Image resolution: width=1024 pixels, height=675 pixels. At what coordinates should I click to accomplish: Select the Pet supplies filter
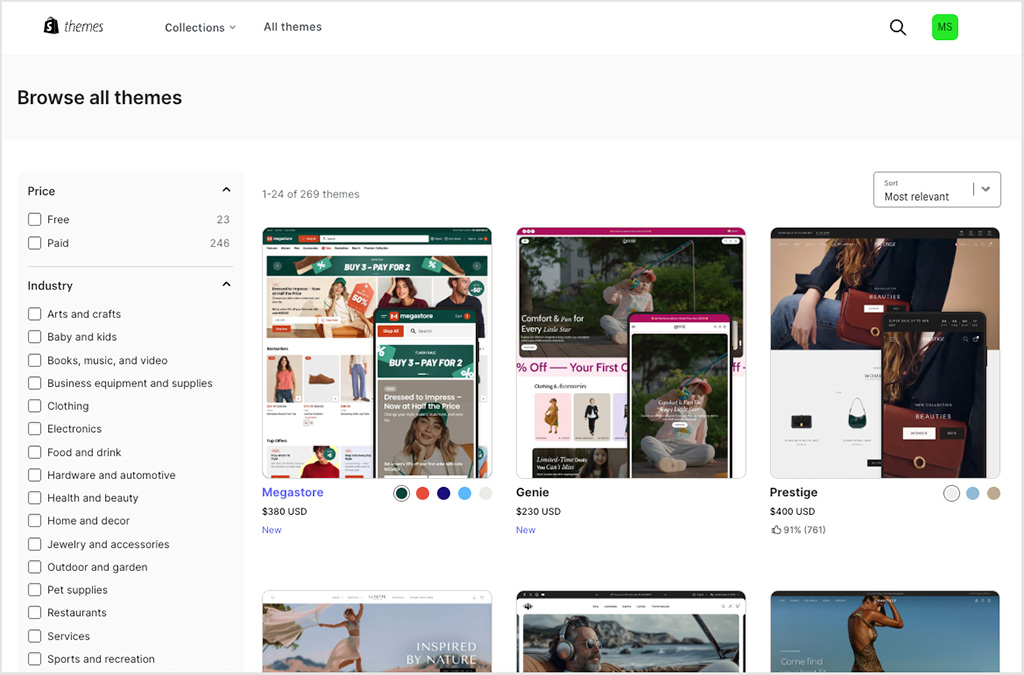[35, 590]
